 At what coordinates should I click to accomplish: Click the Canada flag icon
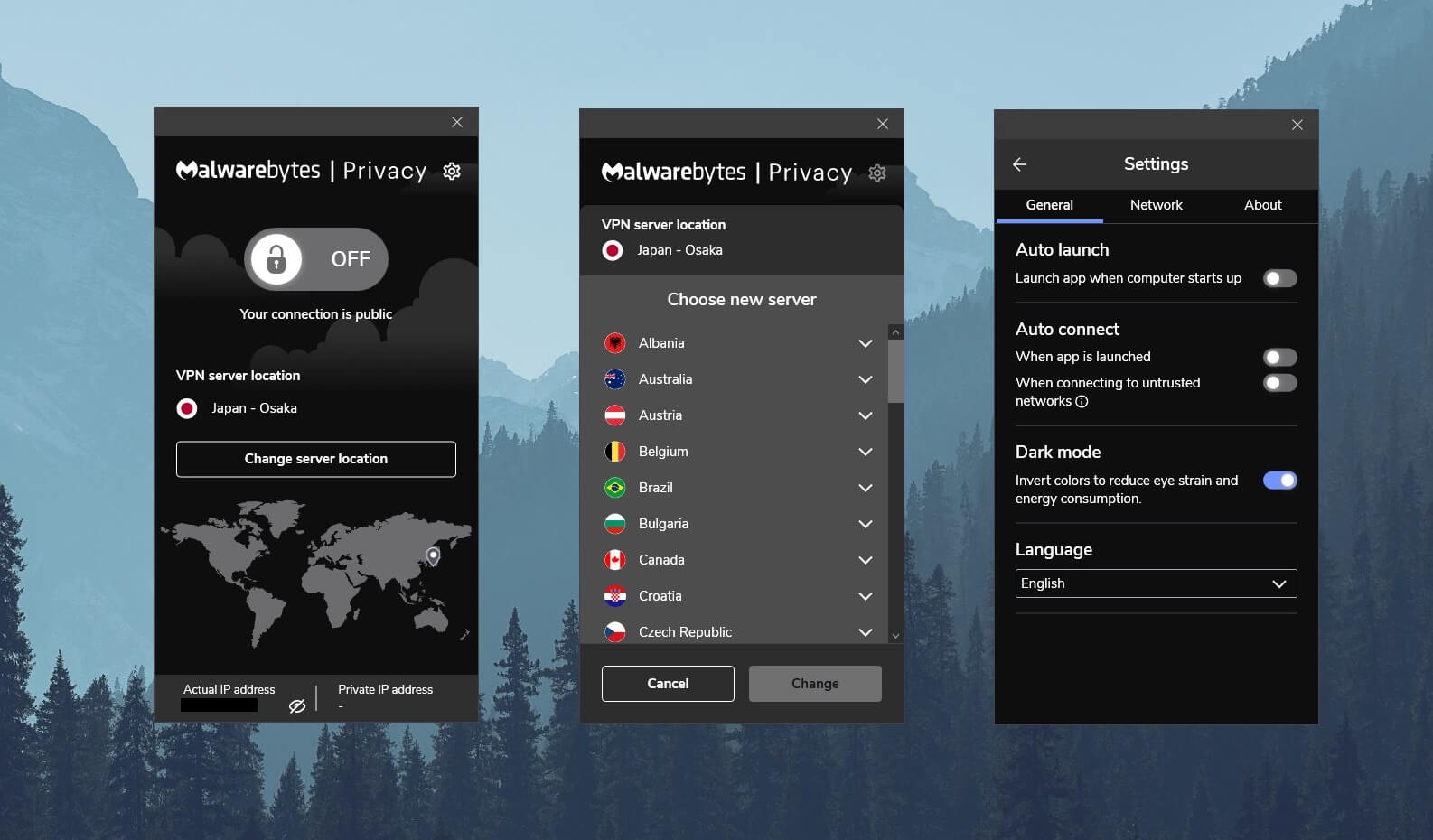pos(614,560)
